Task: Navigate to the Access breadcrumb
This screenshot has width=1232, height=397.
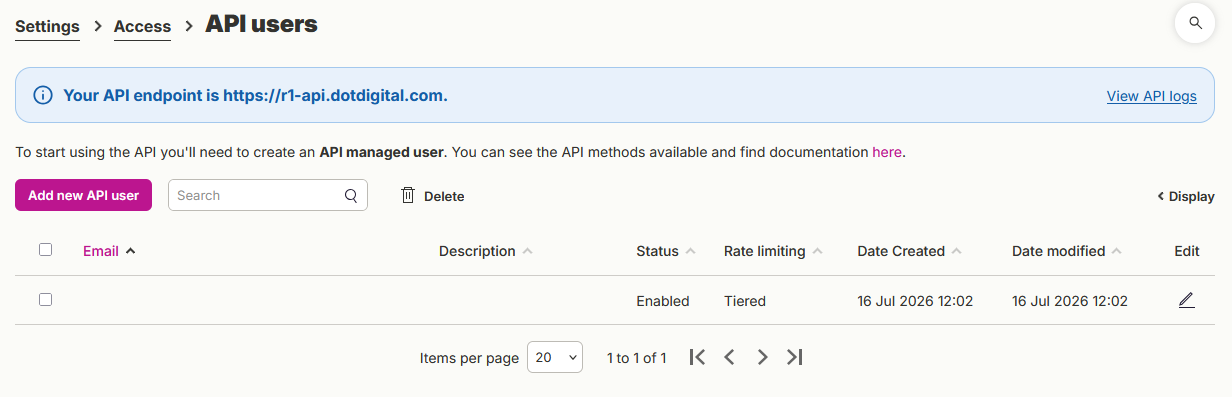Action: tap(142, 26)
